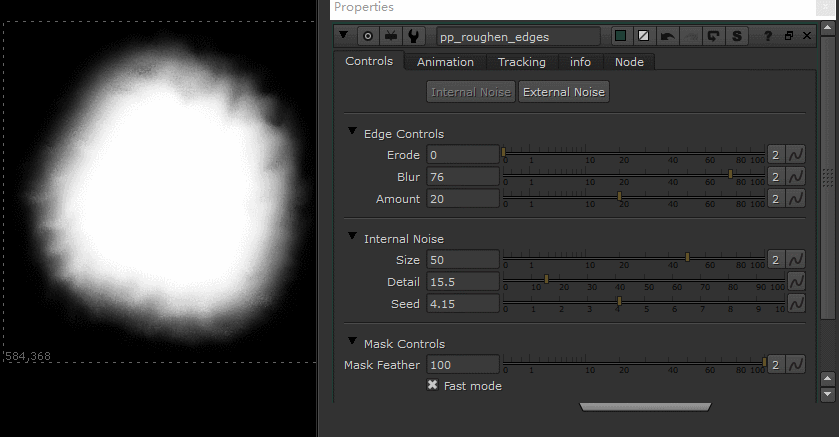839x437 pixels.
Task: Toggle the Amount 2-channel split button
Action: click(776, 198)
